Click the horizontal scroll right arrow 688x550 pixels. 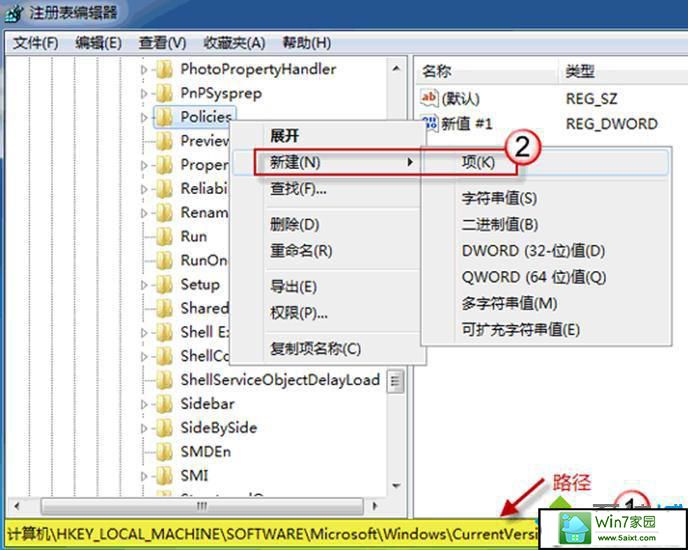[374, 506]
